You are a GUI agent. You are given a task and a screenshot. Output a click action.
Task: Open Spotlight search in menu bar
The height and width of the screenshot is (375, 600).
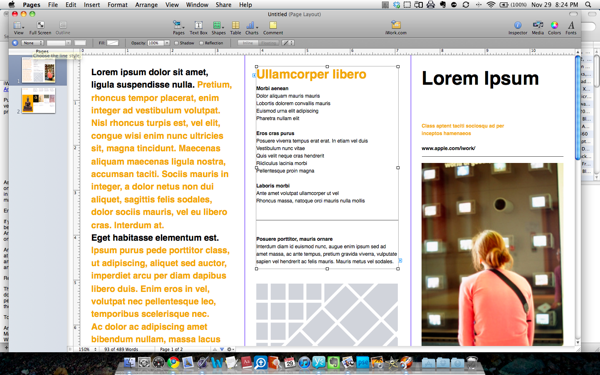[588, 5]
